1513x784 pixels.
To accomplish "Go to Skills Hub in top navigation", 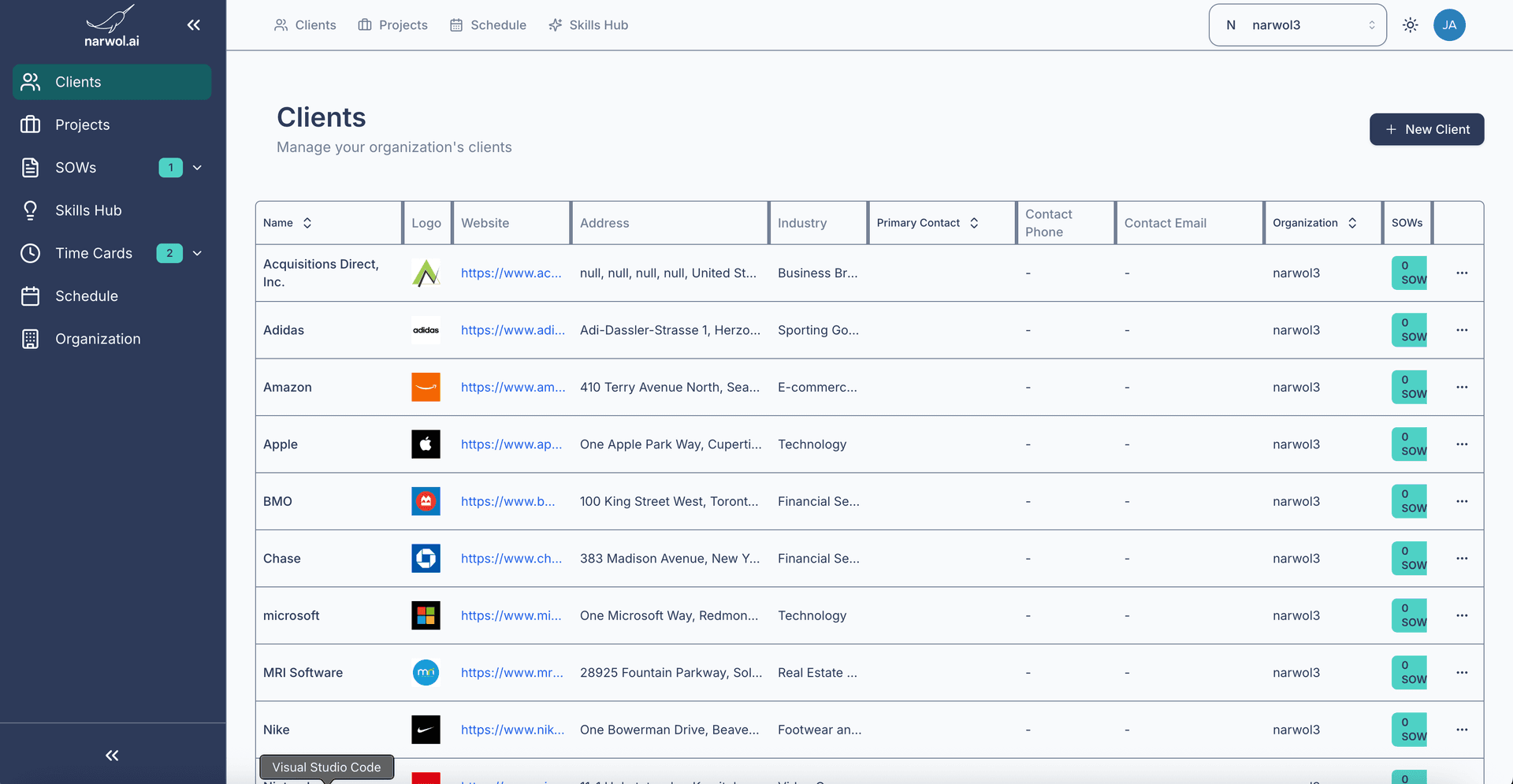I will (589, 25).
